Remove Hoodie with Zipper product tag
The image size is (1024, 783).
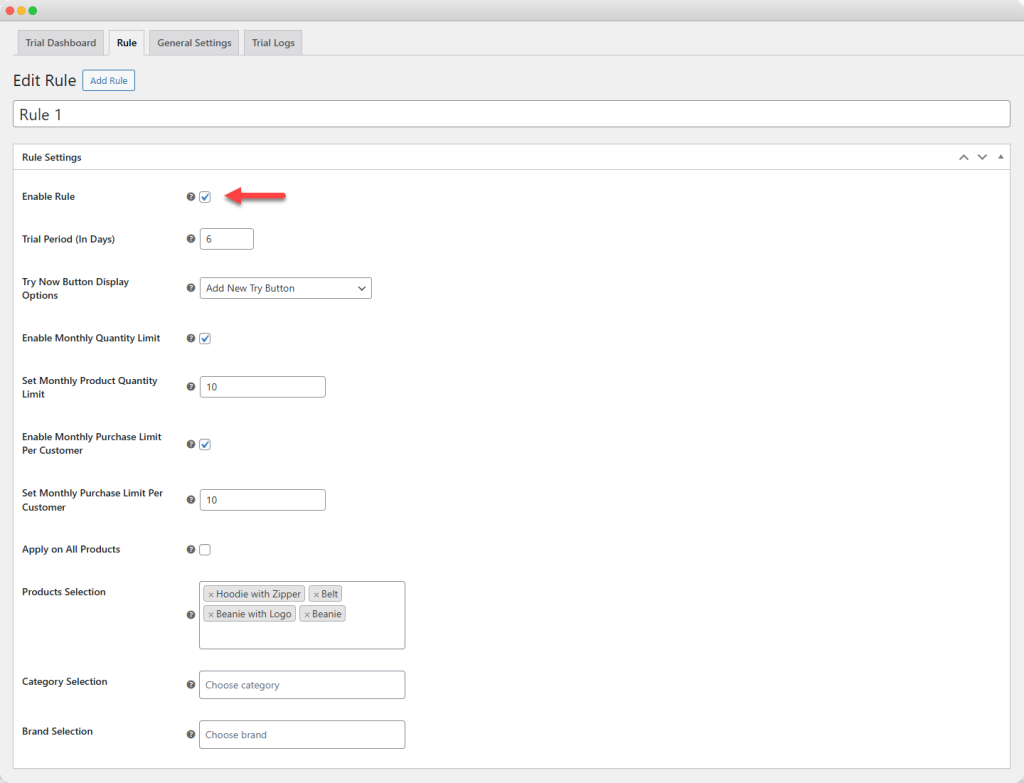(x=211, y=594)
